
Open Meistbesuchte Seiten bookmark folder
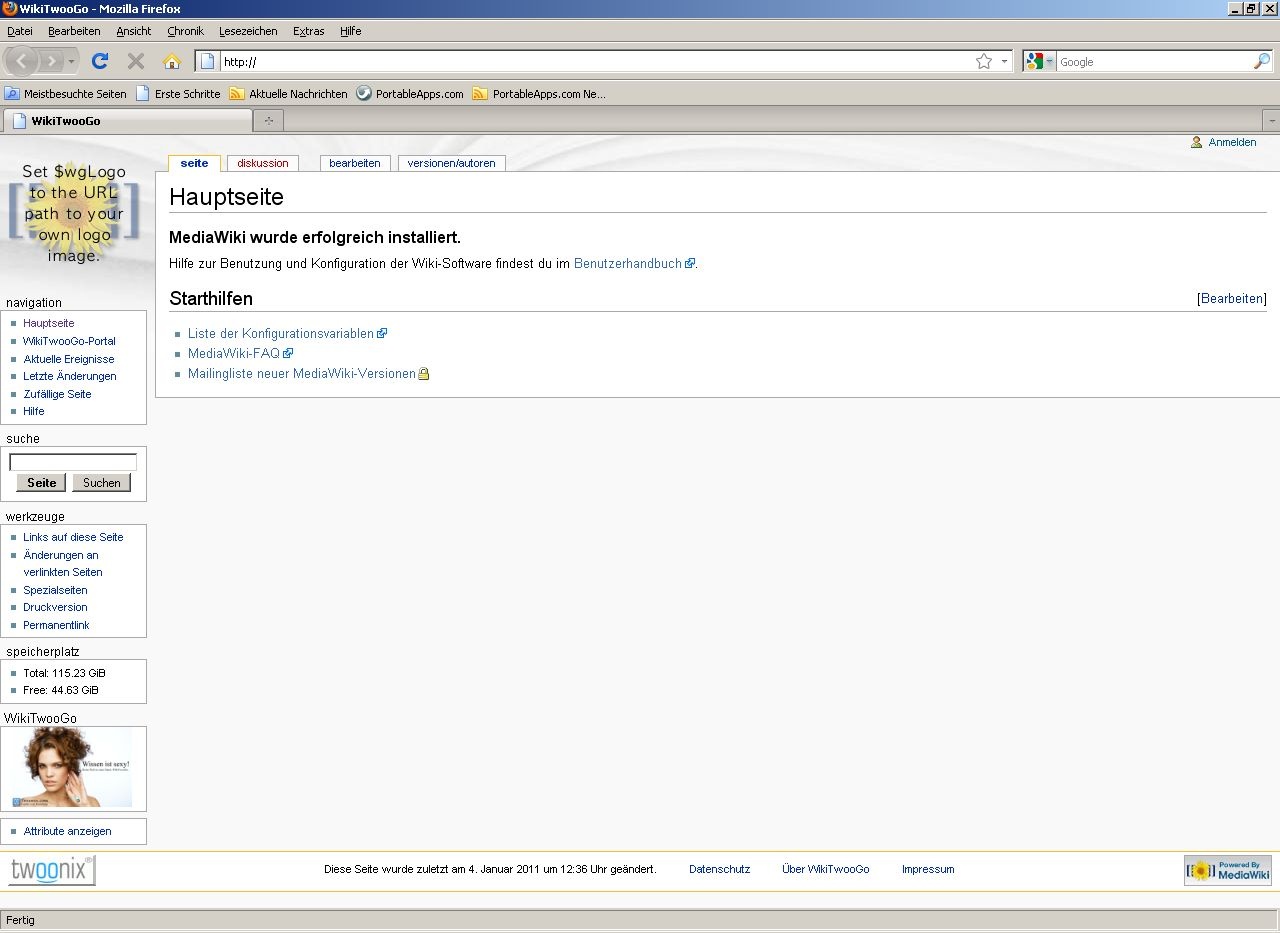pyautogui.click(x=66, y=94)
